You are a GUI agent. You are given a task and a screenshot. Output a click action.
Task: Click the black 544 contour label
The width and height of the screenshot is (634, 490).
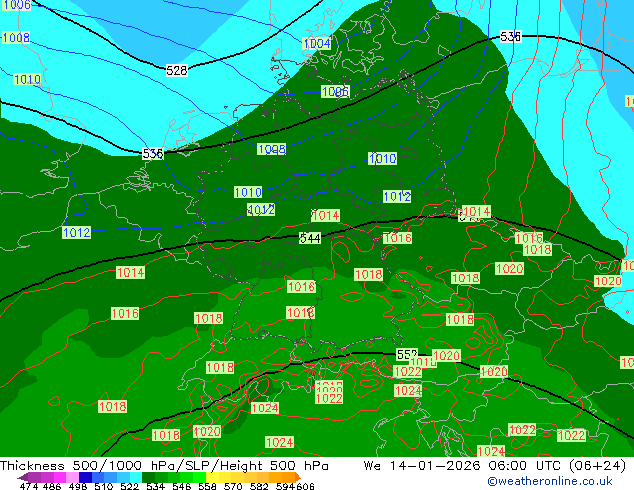tap(310, 238)
